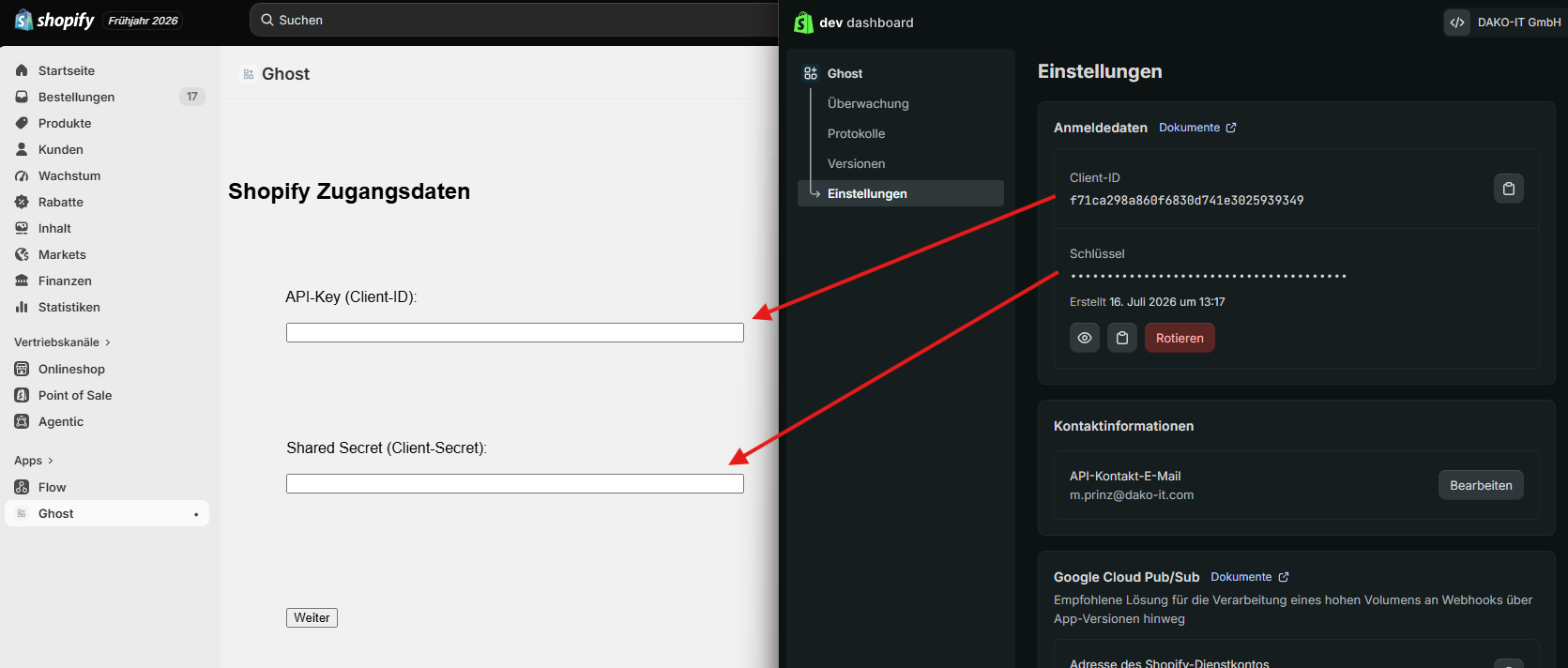Click the Point of Sale icon
Image resolution: width=1568 pixels, height=668 pixels.
point(22,395)
